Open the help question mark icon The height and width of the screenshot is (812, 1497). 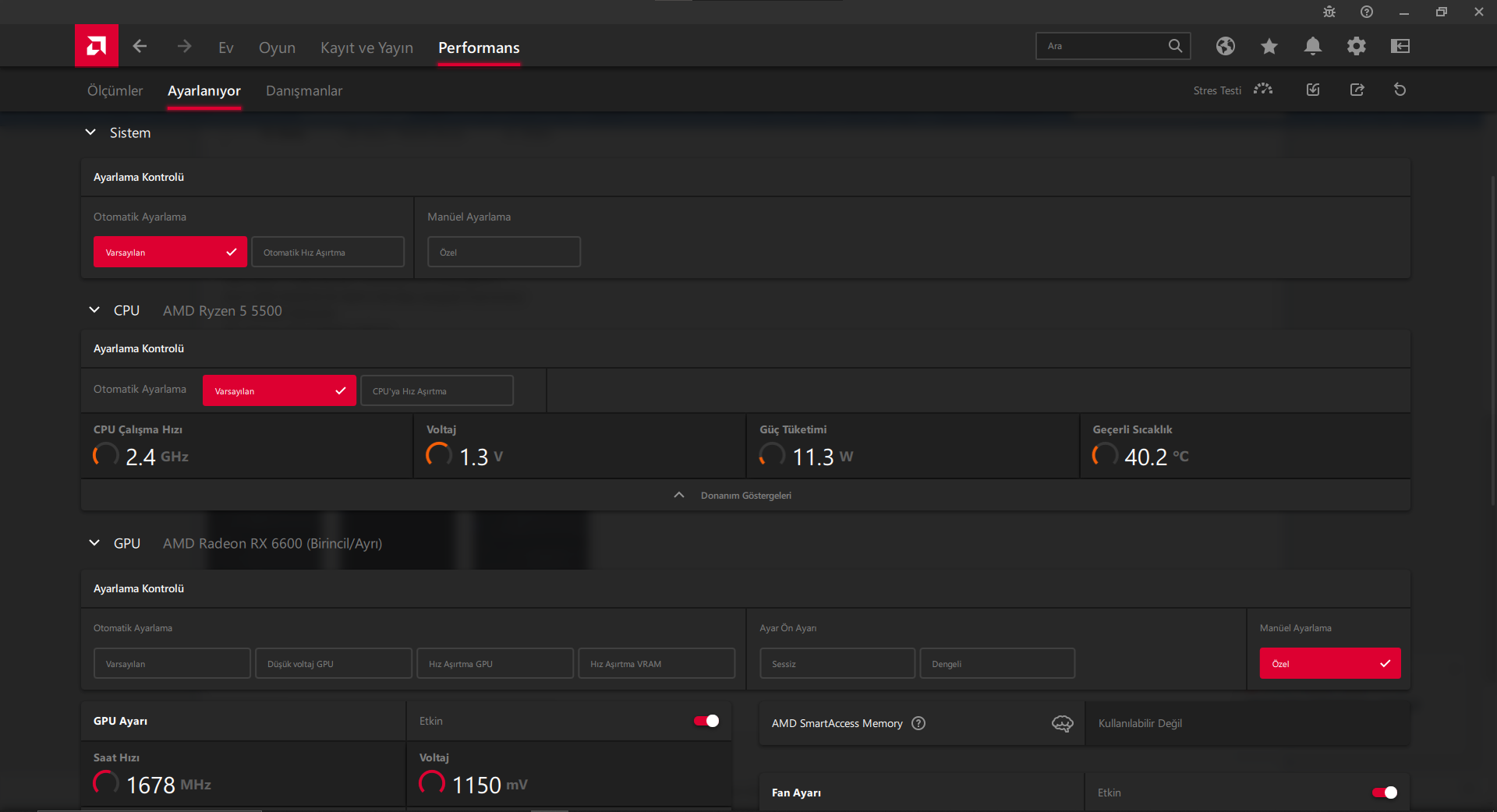coord(1367,12)
